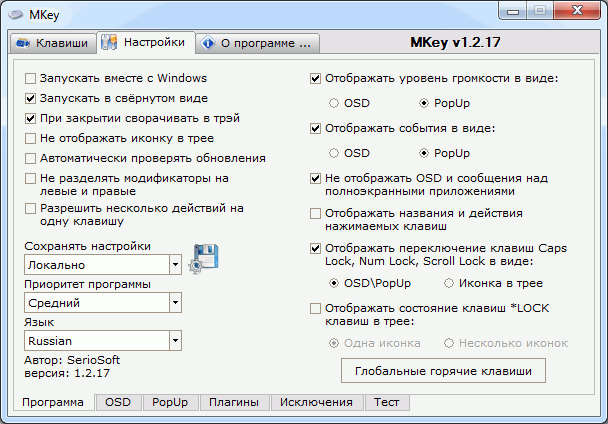Switch to the Клавиши tab
The image size is (608, 424).
[53, 43]
